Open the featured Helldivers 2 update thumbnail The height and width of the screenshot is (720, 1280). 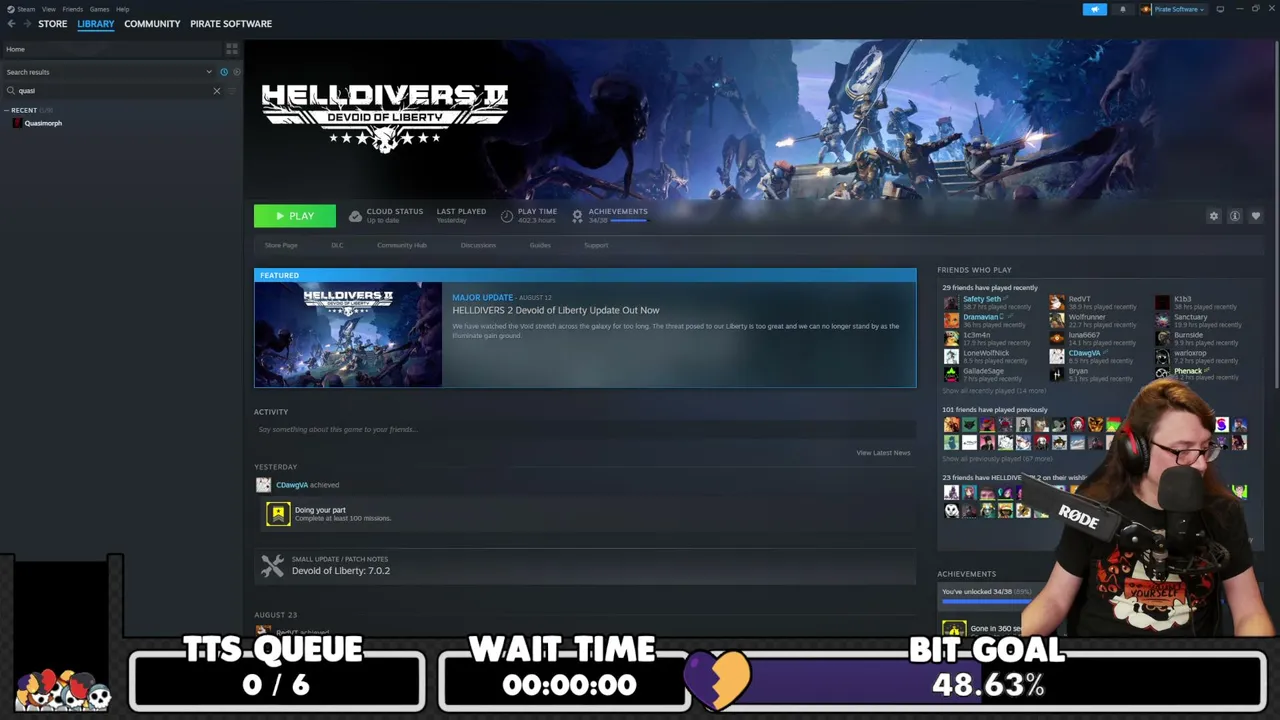tap(348, 334)
